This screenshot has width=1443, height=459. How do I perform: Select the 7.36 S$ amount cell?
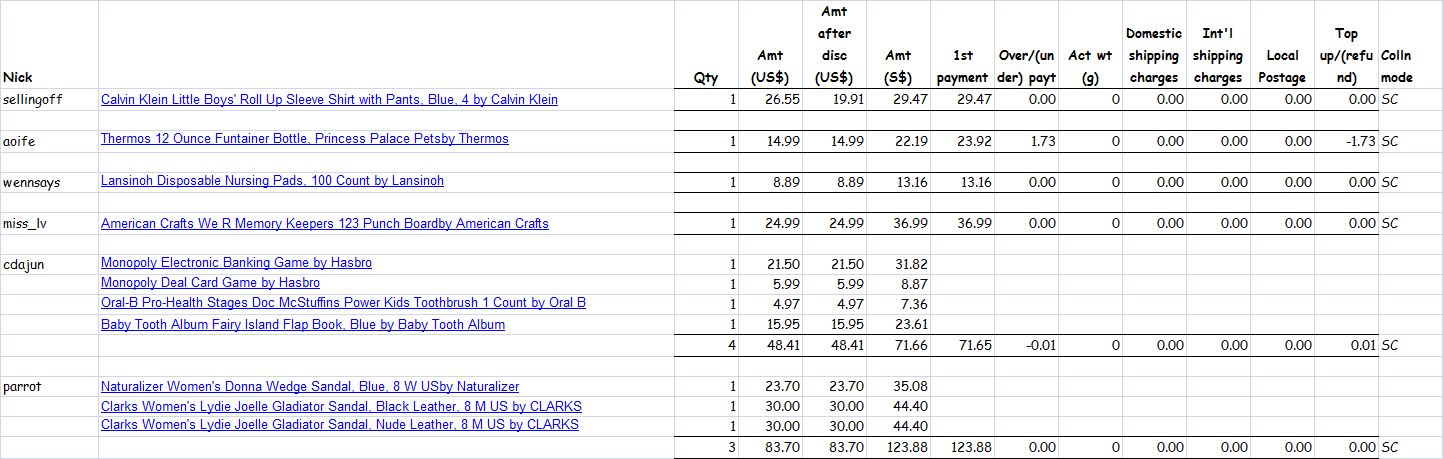(898, 304)
